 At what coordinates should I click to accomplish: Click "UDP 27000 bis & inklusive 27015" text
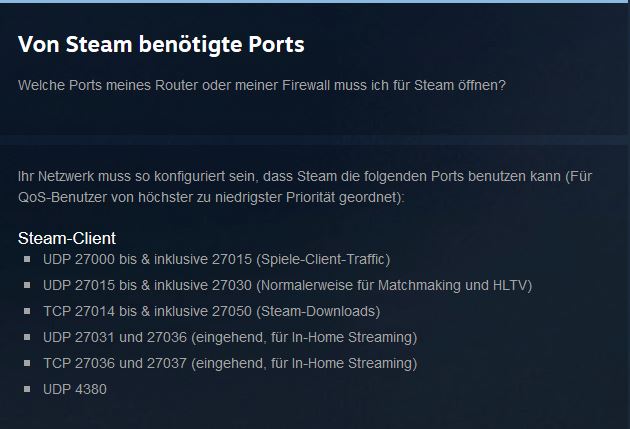pyautogui.click(x=147, y=259)
